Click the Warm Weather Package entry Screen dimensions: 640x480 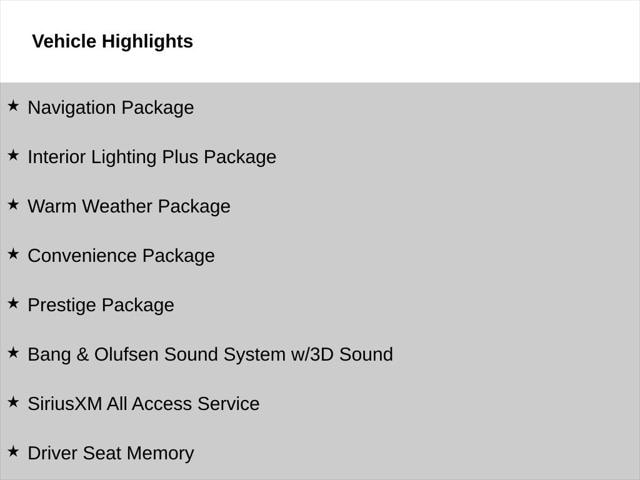click(x=129, y=206)
